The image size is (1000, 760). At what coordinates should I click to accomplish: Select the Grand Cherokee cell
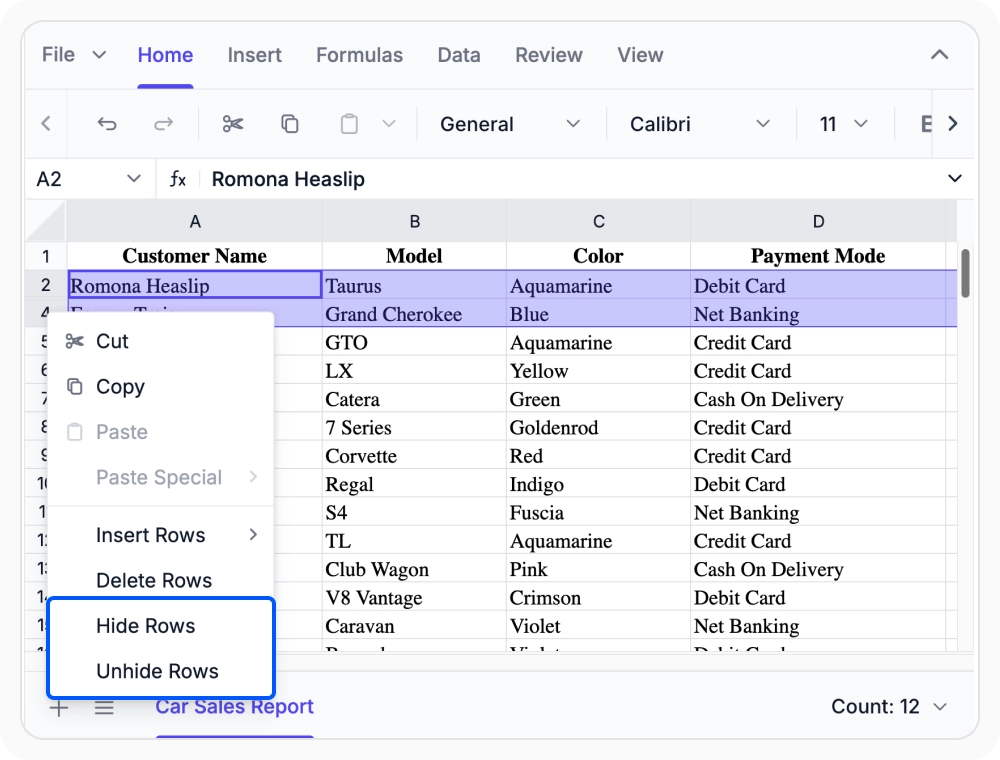pyautogui.click(x=415, y=314)
